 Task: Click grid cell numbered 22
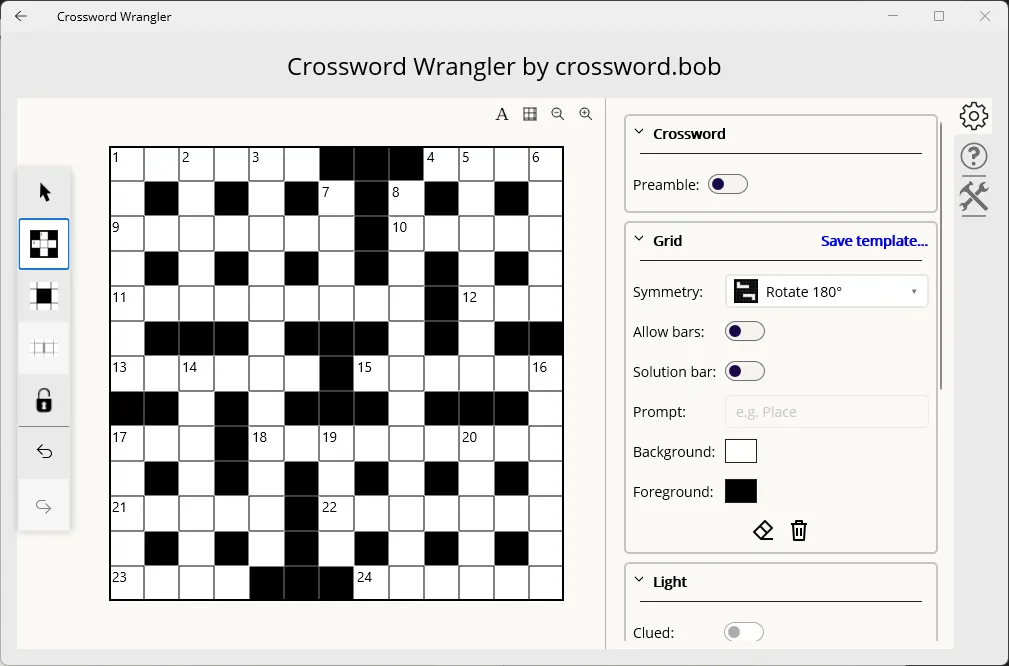click(336, 513)
